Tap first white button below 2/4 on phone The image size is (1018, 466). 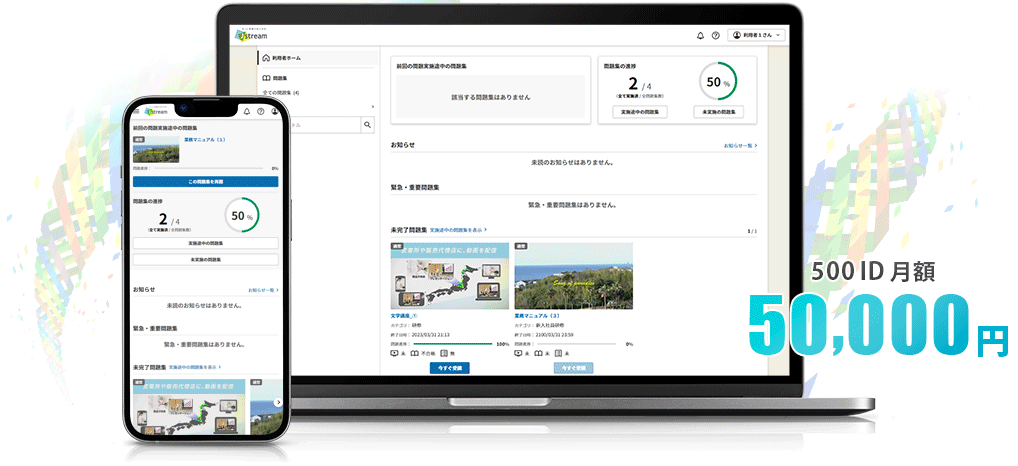[x=206, y=243]
